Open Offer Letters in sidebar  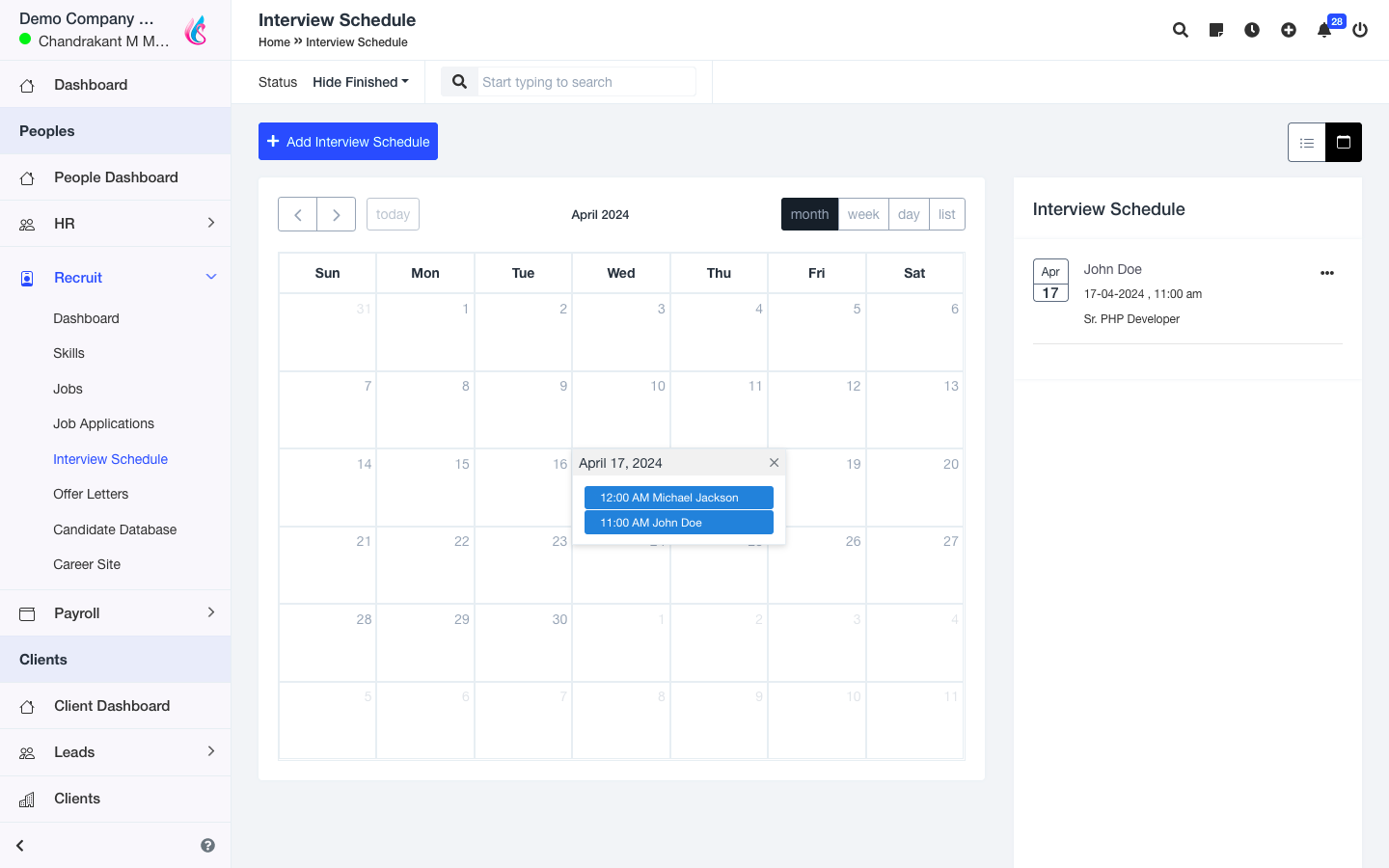click(x=91, y=494)
